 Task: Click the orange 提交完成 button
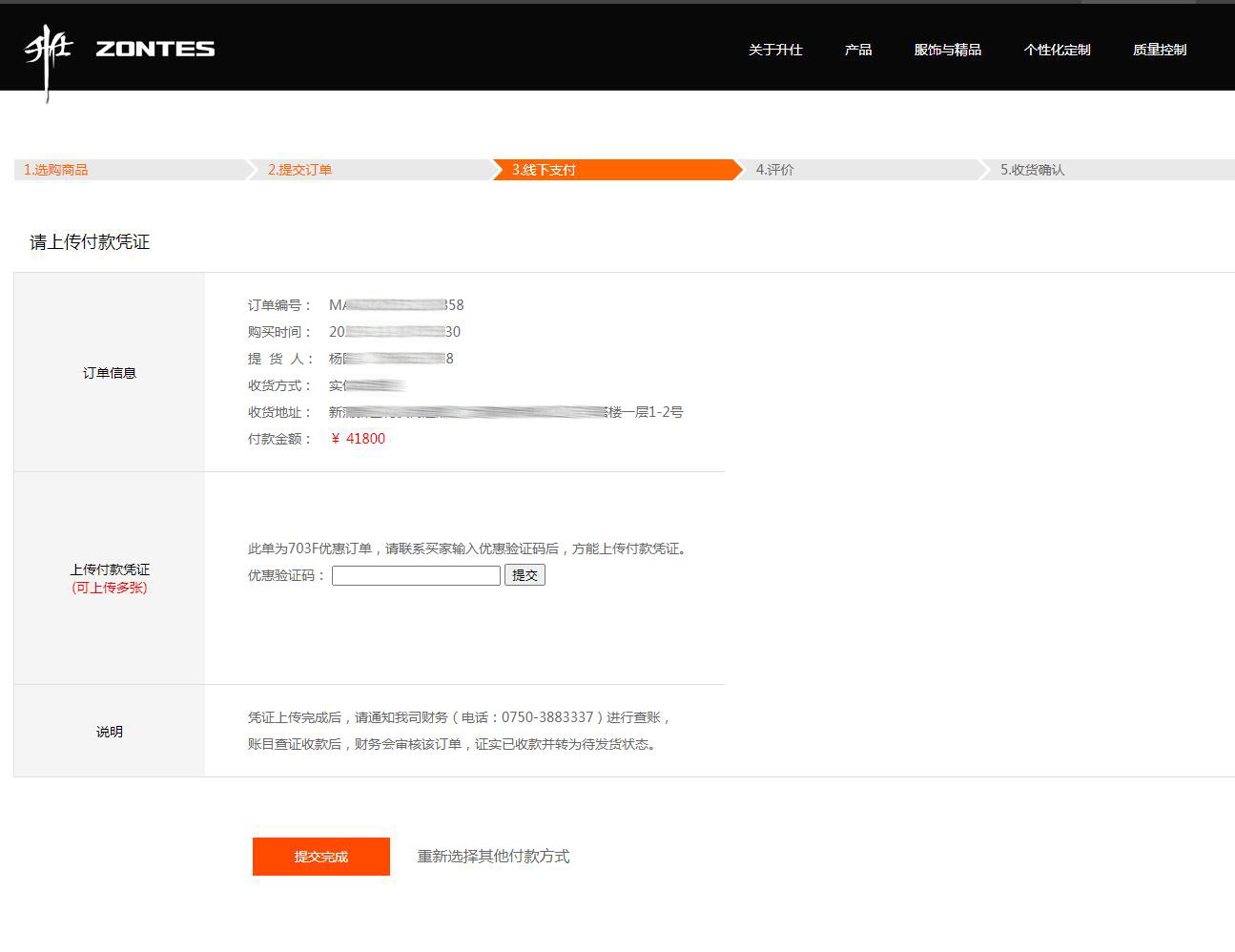(x=321, y=857)
